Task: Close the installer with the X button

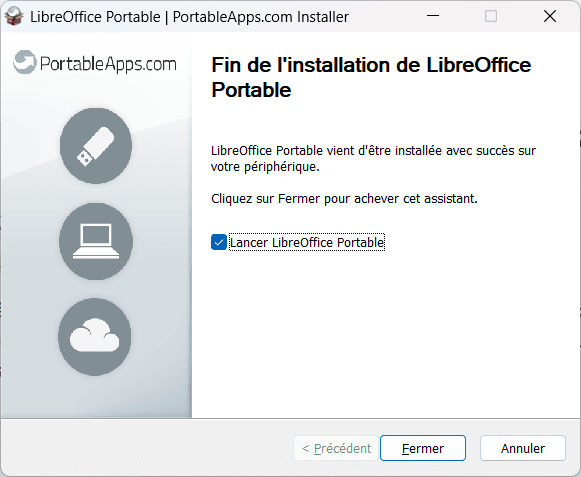Action: (x=550, y=16)
